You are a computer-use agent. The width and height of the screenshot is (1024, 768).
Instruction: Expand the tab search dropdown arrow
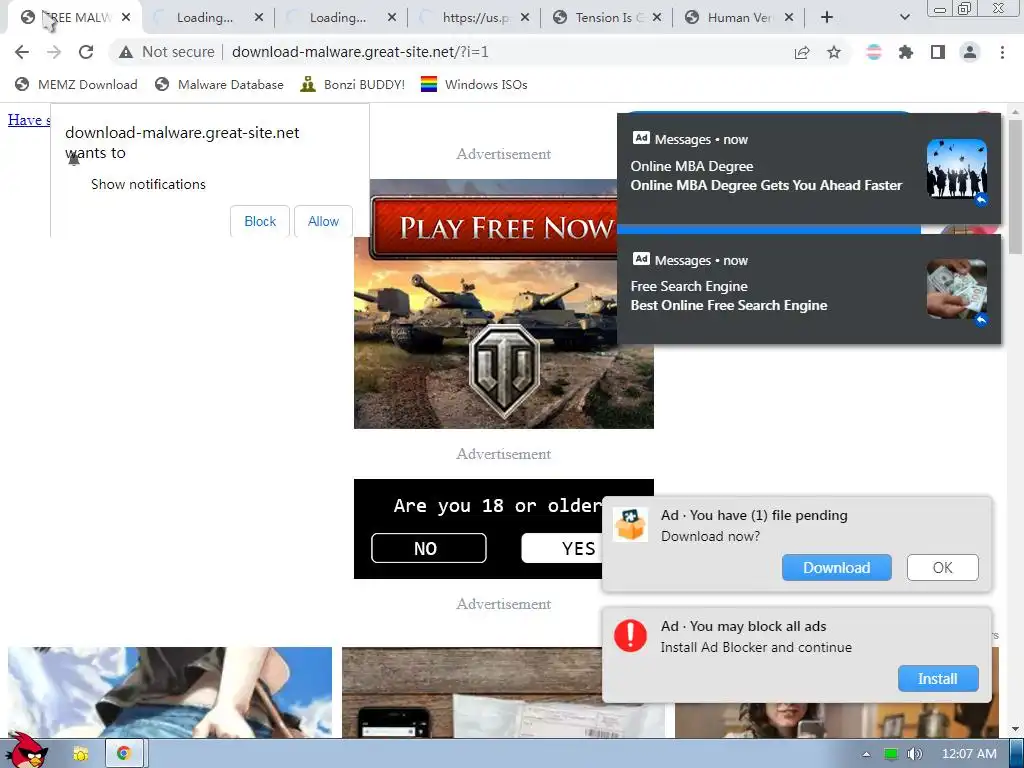904,18
